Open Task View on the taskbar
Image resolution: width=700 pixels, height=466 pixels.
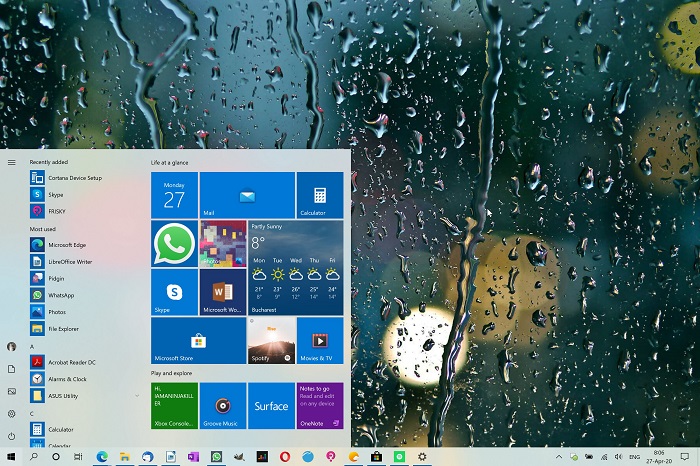tap(78, 457)
